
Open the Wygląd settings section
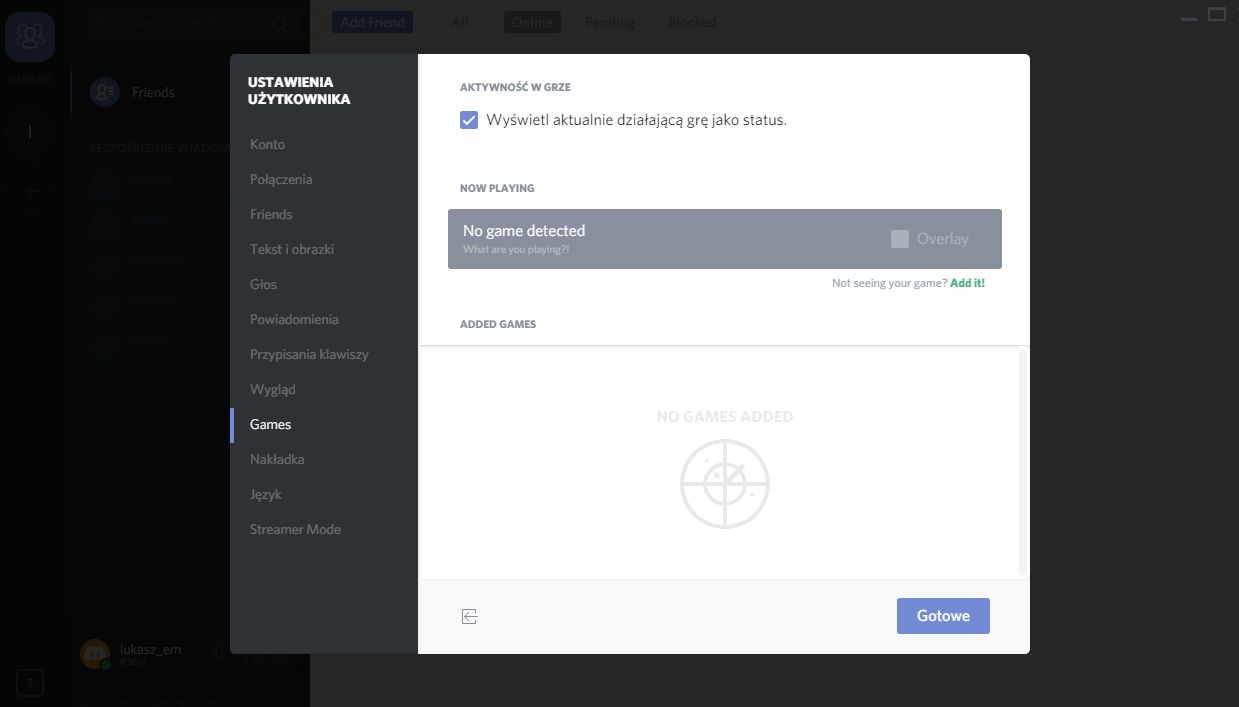(x=324, y=389)
